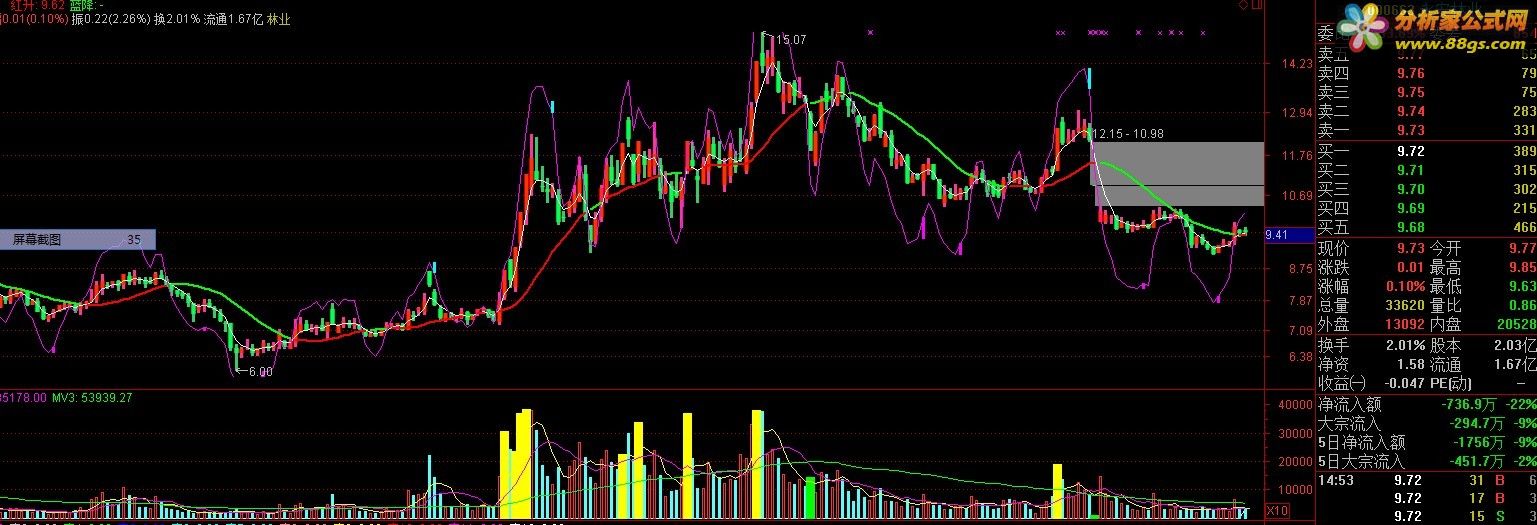This screenshot has width=1537, height=525.
Task: Select the 卖二 ask row at 9.74
Action: (x=1426, y=112)
